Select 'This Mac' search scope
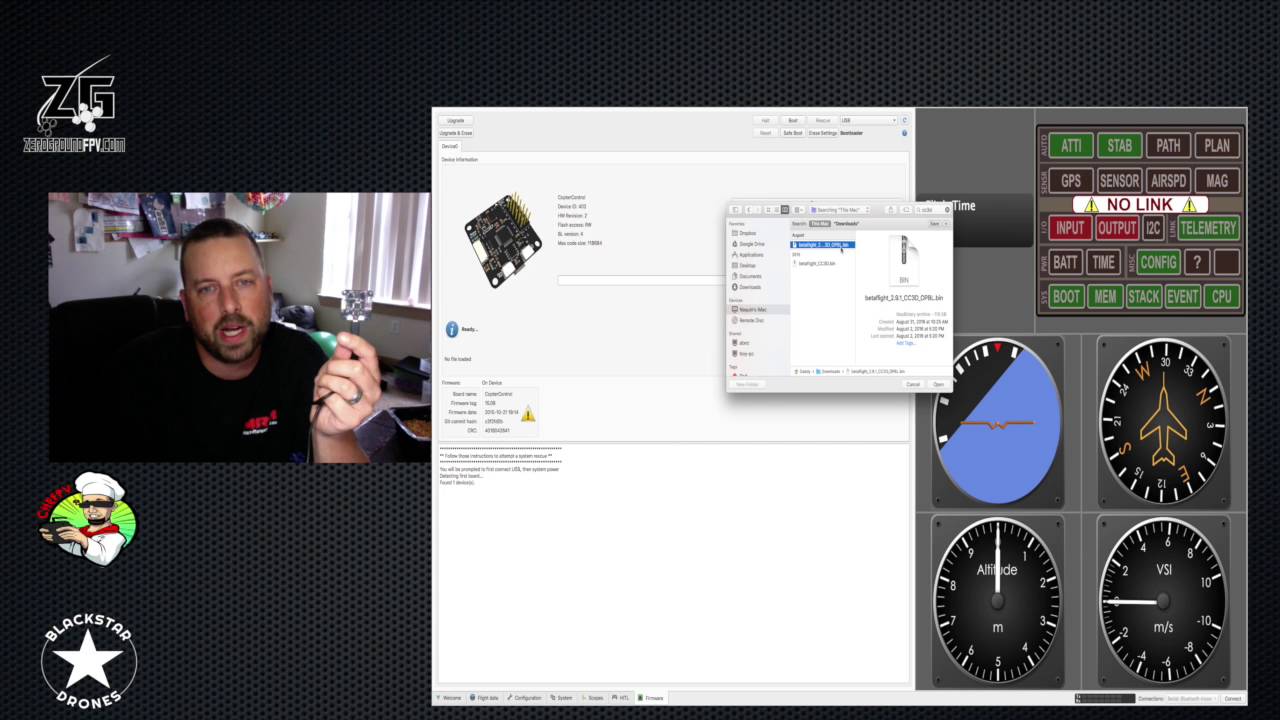 tap(820, 224)
